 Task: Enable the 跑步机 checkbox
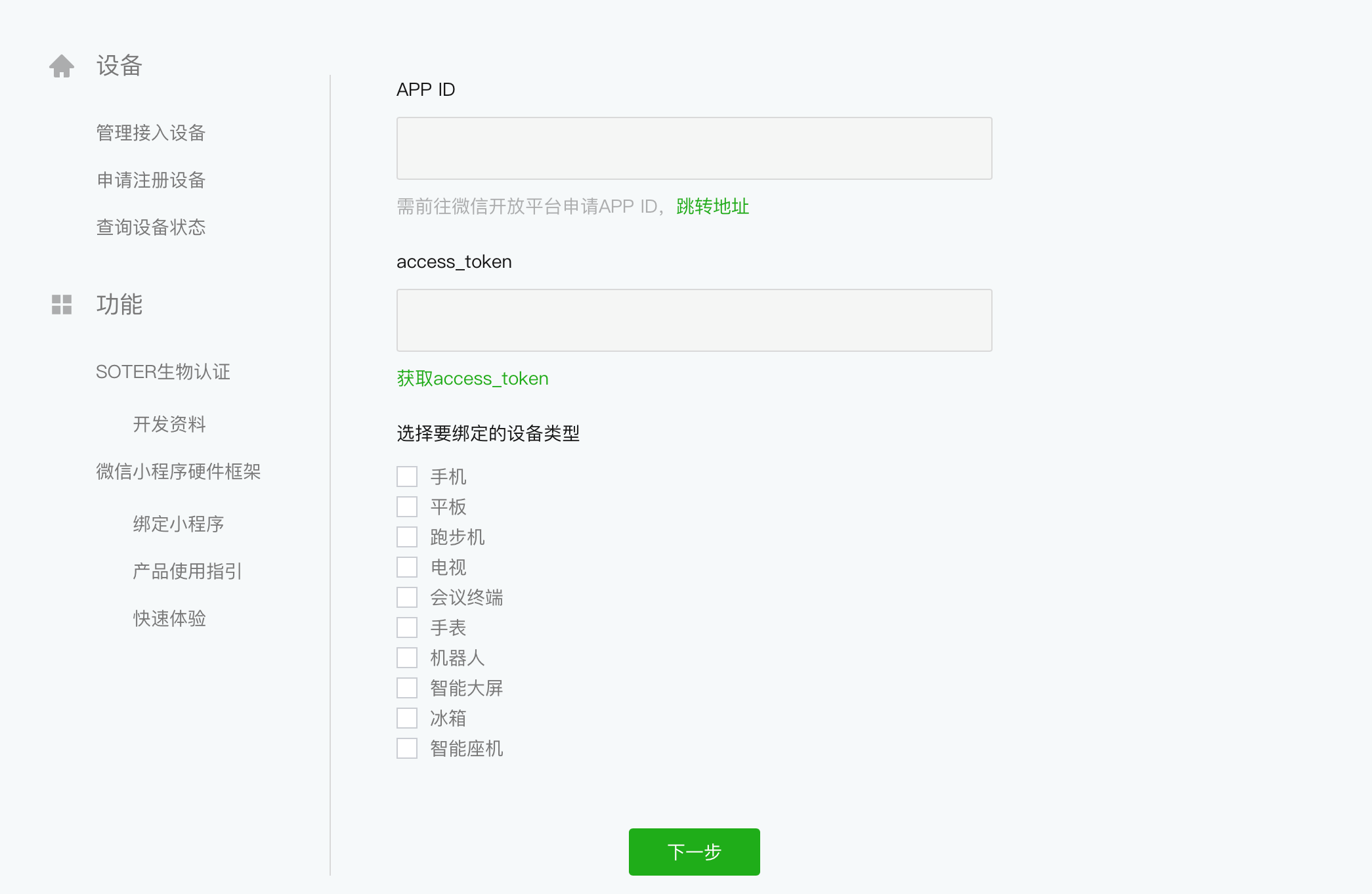point(407,537)
